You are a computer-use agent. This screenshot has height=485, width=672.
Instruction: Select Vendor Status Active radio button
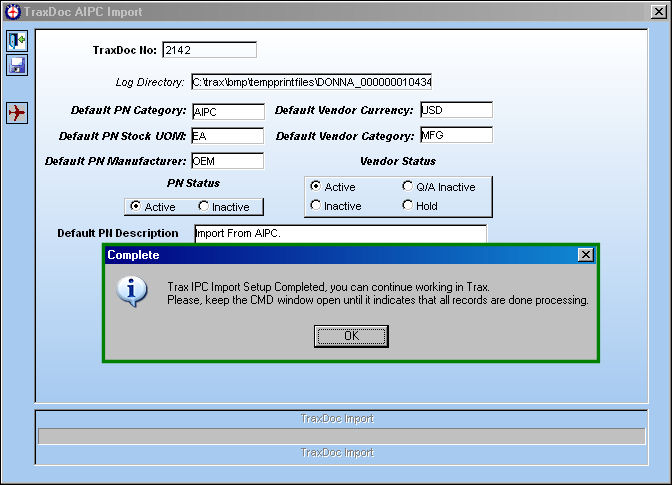point(316,186)
